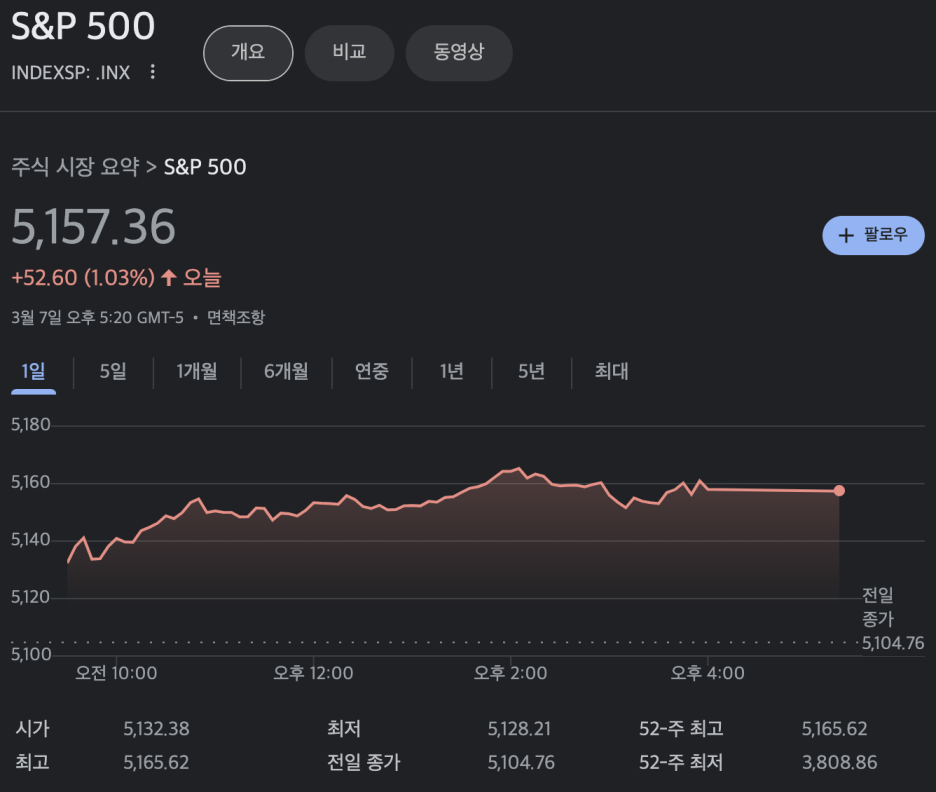Click the 시가 value 5,132.38
The width and height of the screenshot is (936, 792).
point(156,729)
